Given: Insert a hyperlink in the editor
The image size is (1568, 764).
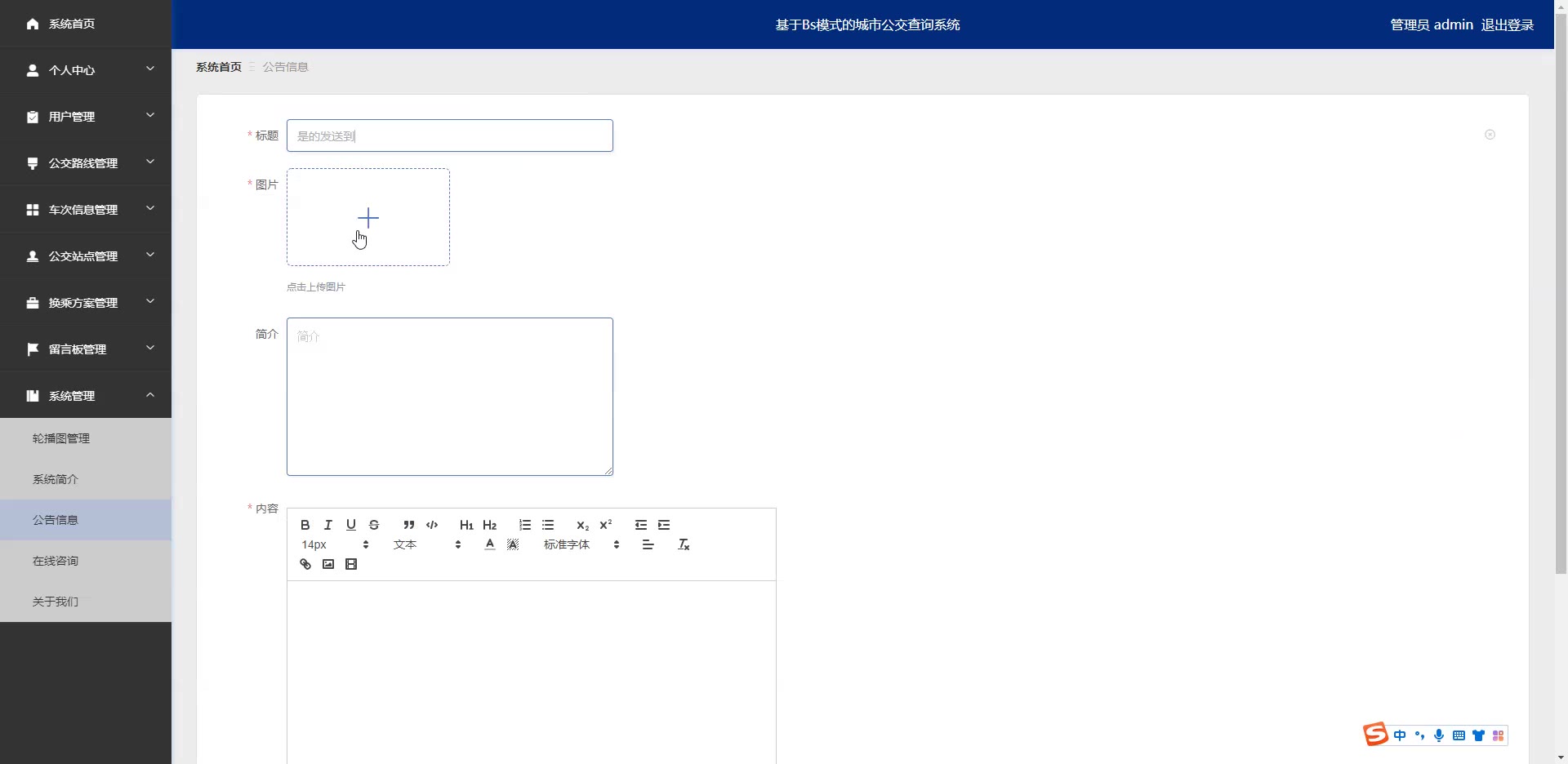Looking at the screenshot, I should click(305, 564).
